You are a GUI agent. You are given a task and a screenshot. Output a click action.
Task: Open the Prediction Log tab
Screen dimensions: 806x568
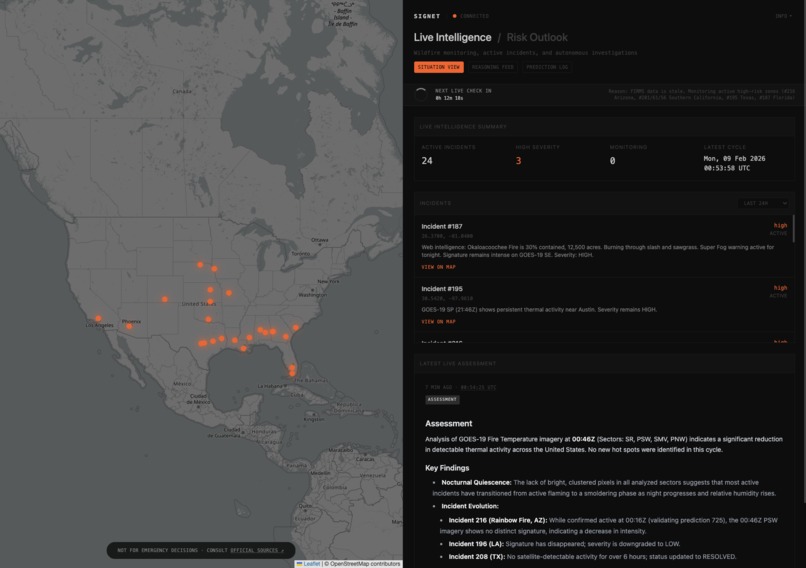click(x=547, y=67)
